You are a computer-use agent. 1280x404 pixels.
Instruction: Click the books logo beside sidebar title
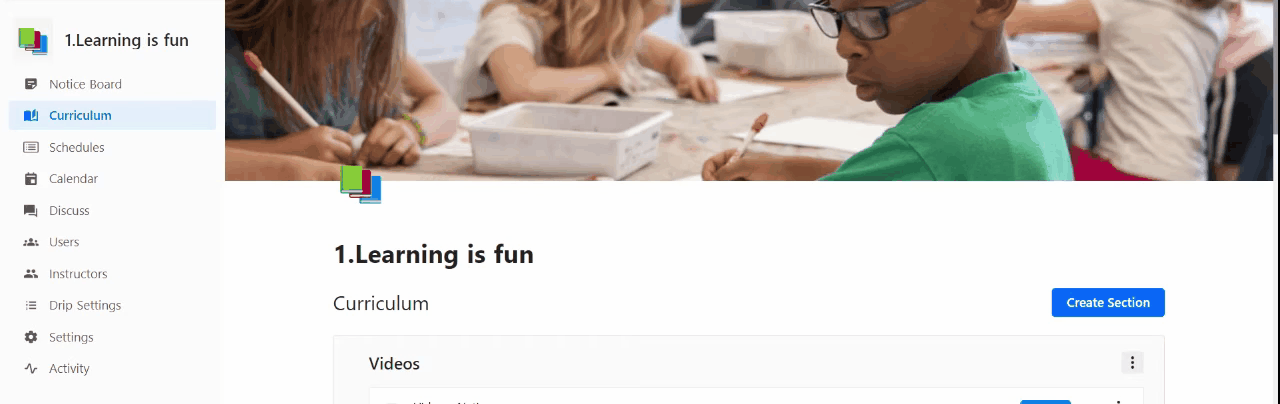pos(33,40)
